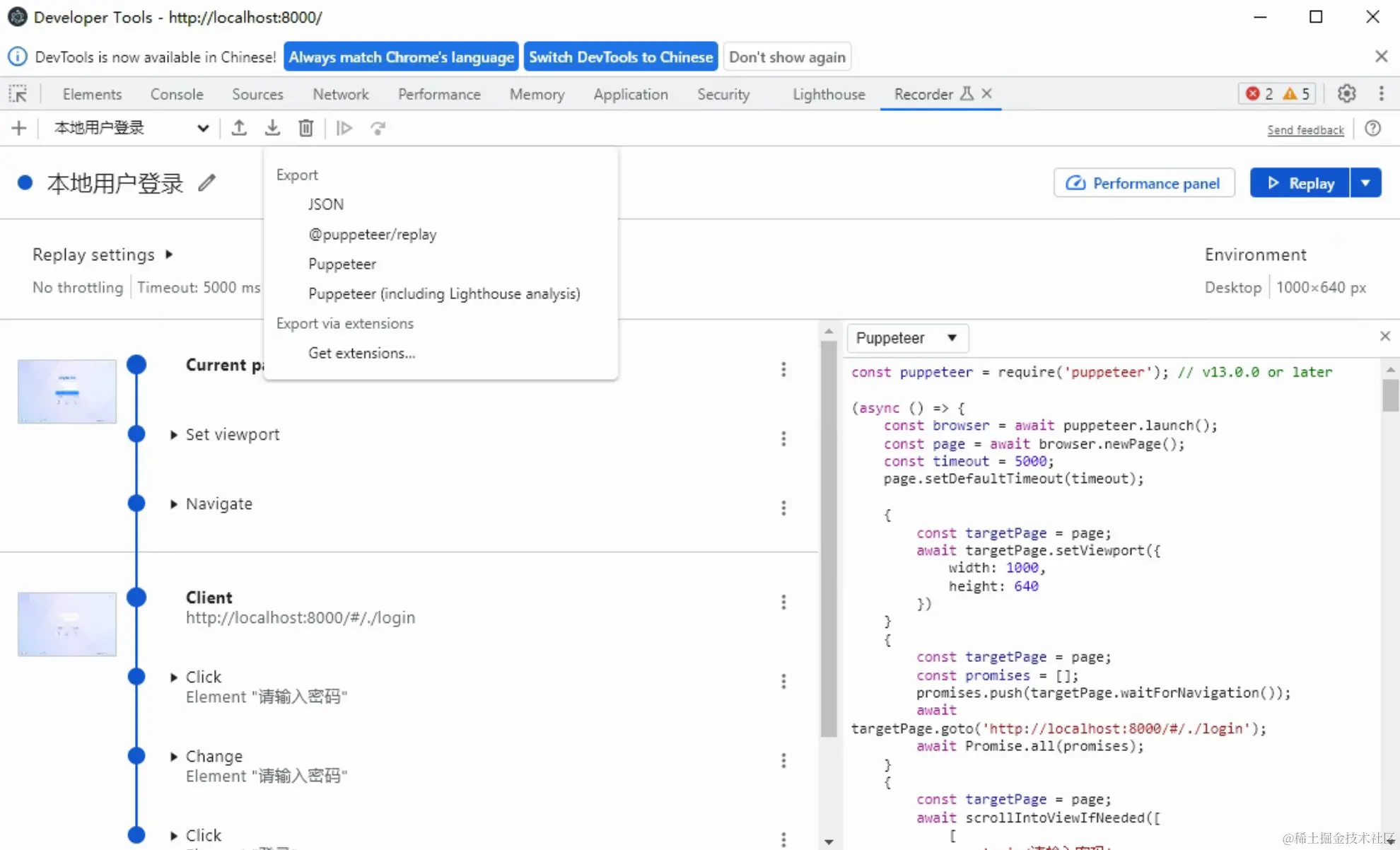Open the Puppeteer code format dropdown
The image size is (1400, 850).
[907, 338]
